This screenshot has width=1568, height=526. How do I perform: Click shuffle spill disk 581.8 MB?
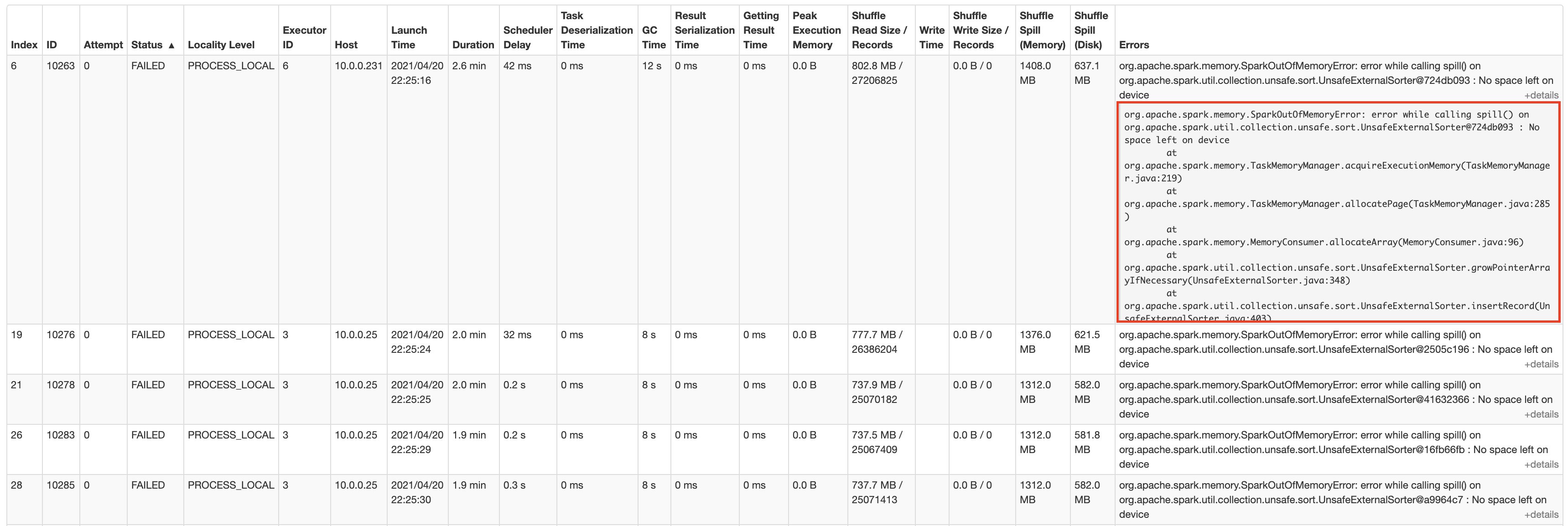pos(1087,442)
